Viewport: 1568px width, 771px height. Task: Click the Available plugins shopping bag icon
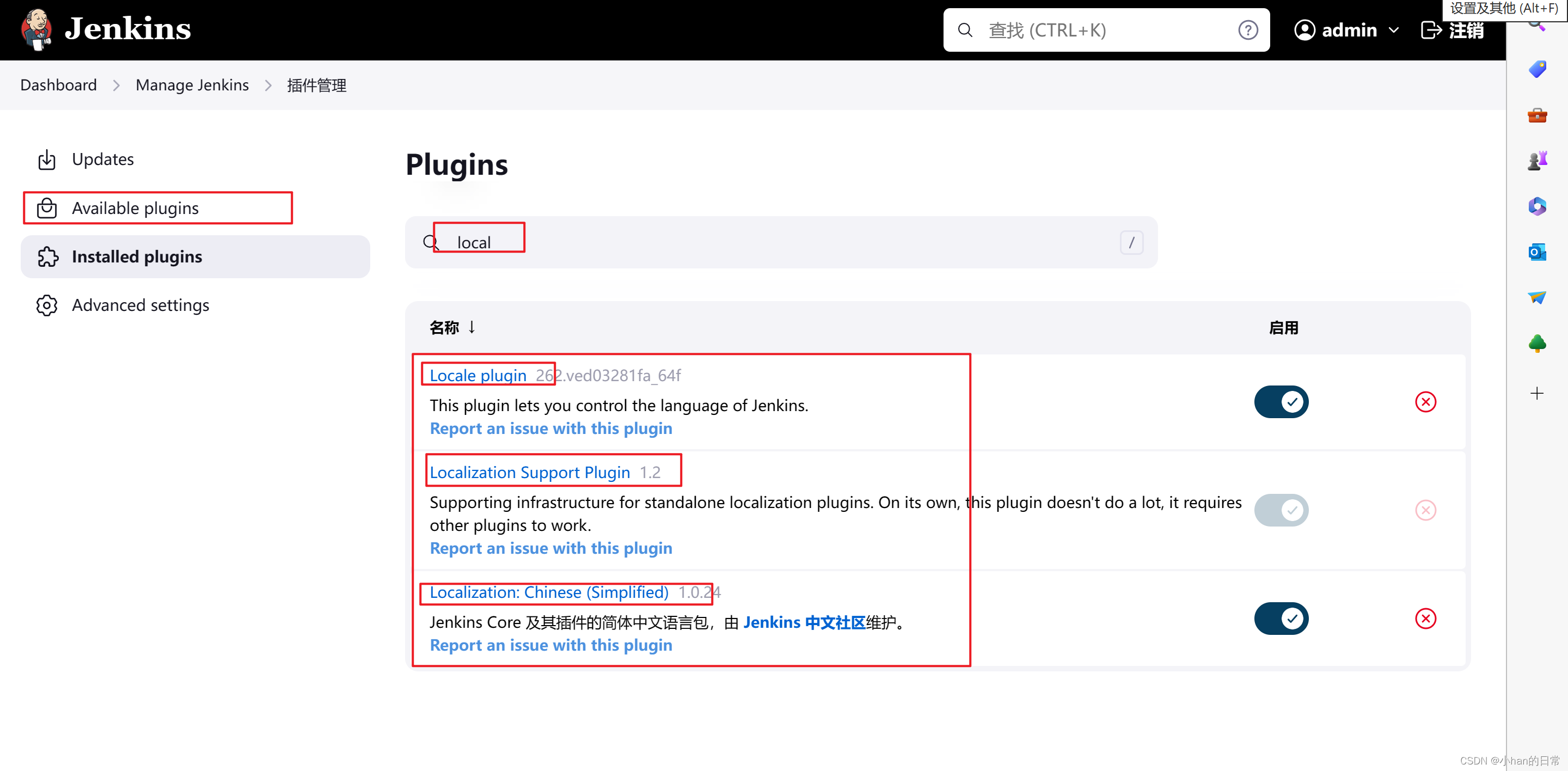click(x=47, y=208)
